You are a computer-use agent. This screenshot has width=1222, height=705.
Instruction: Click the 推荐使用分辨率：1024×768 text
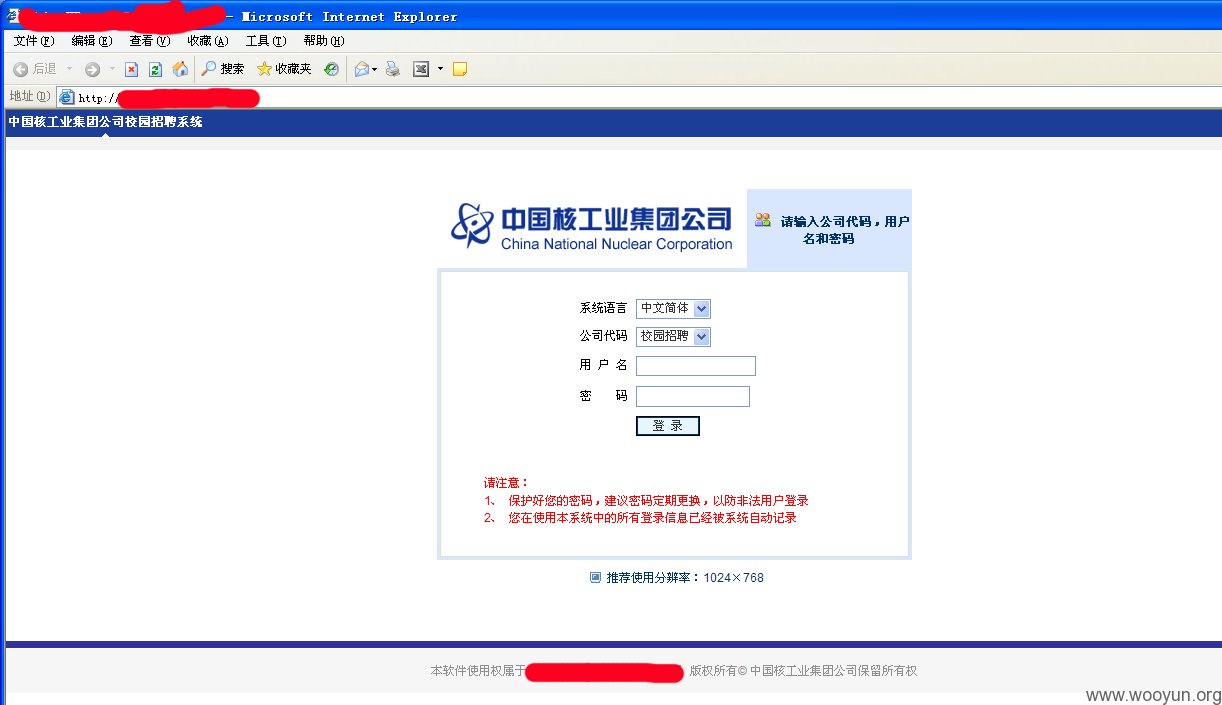point(685,578)
